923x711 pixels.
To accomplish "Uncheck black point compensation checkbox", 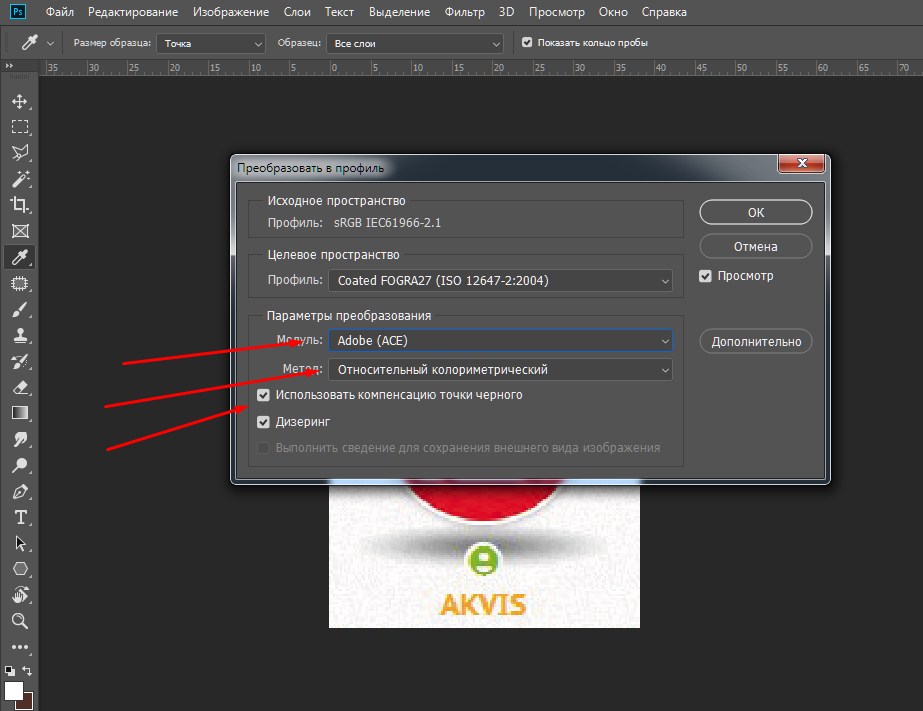I will click(263, 395).
